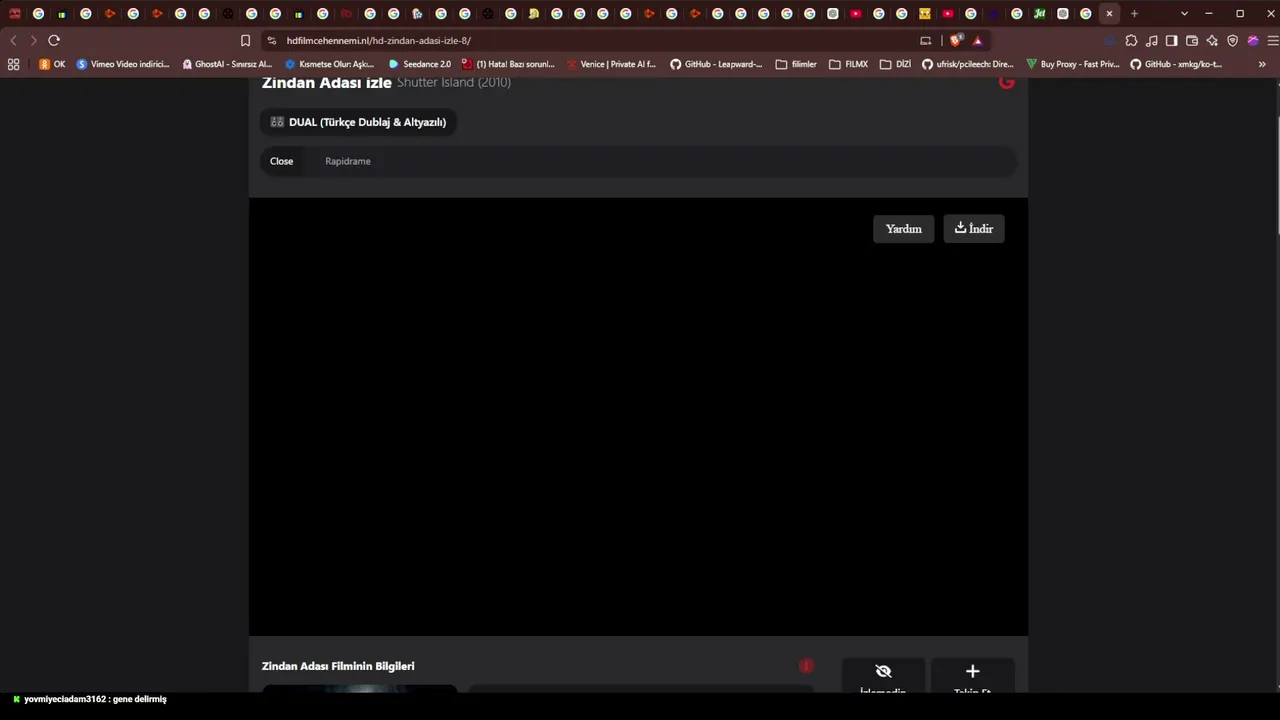Open the apps grid icon in bookmarks bar
Image resolution: width=1280 pixels, height=720 pixels.
[13, 64]
